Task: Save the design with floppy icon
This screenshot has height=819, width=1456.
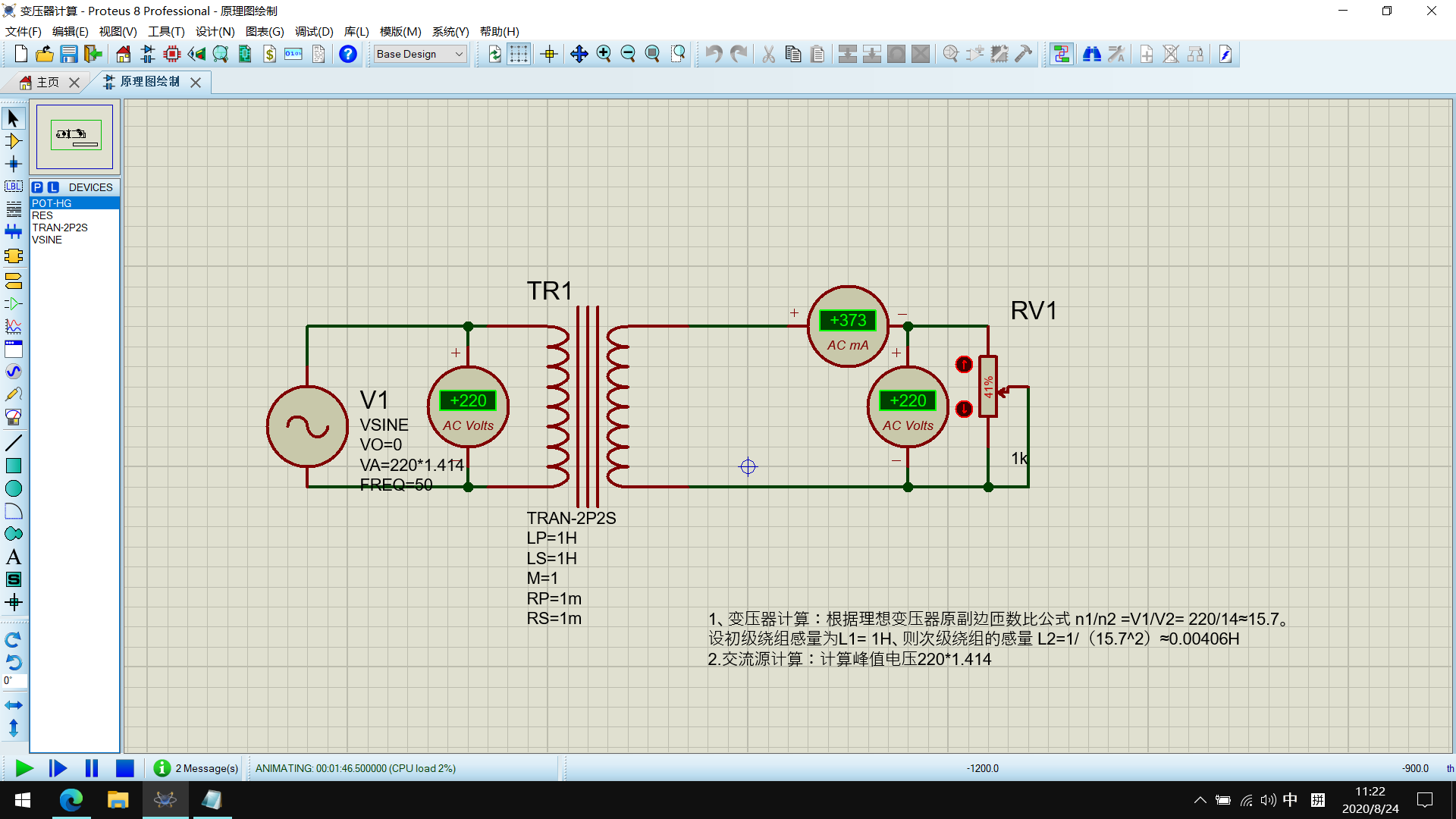Action: click(x=69, y=54)
